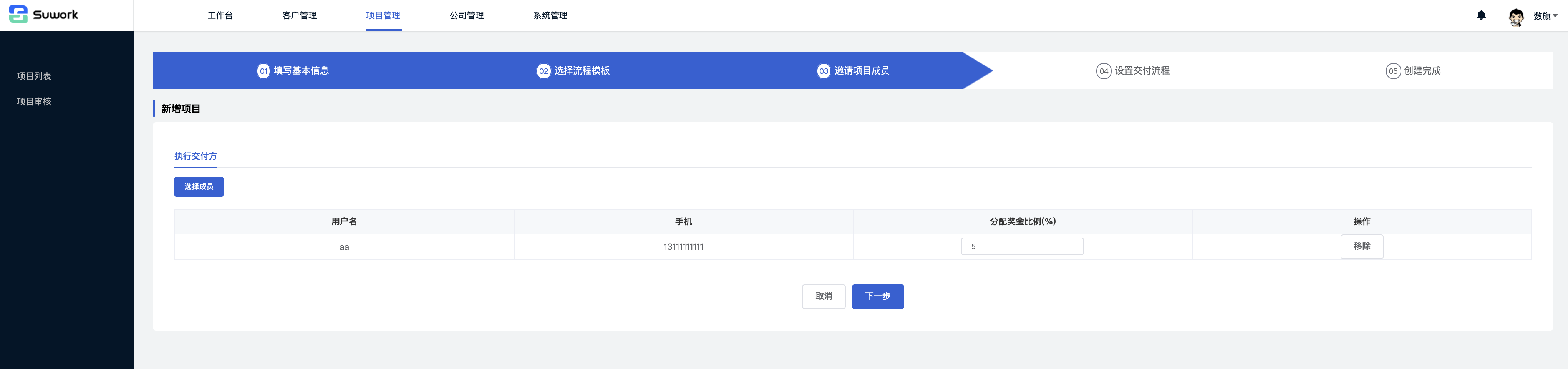Click step 02 选择流程模板
Image resolution: width=1568 pixels, height=369 pixels.
click(x=573, y=71)
